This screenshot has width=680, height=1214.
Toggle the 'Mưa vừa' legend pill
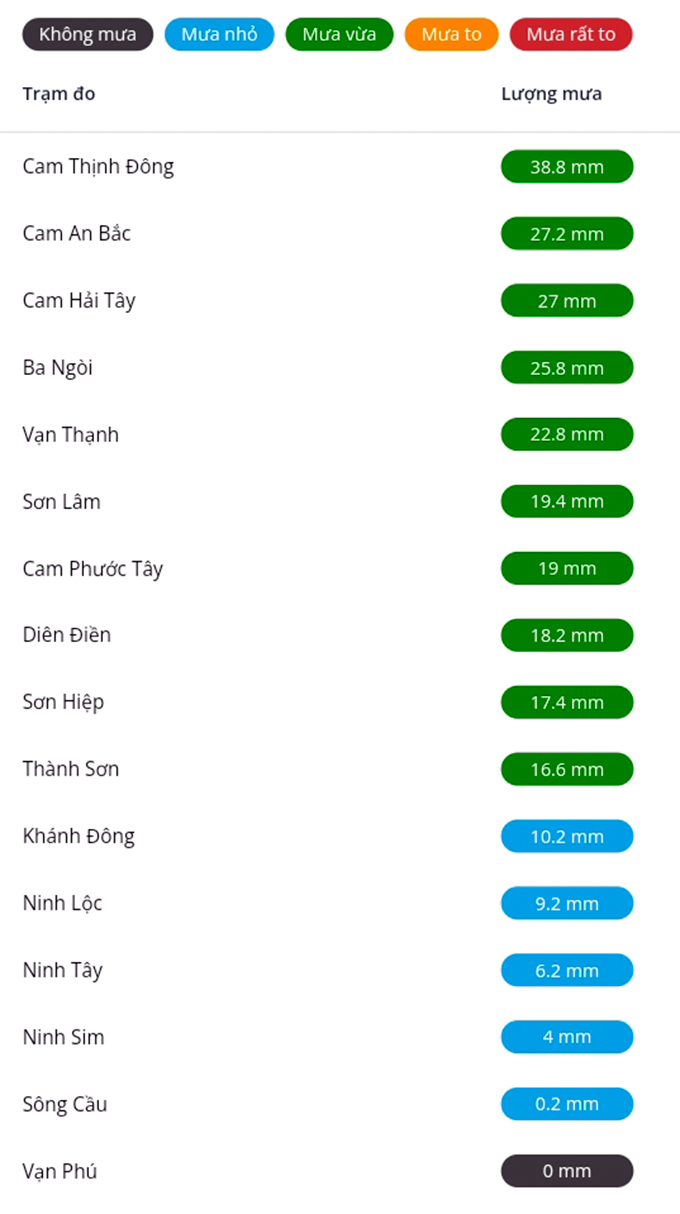click(x=339, y=34)
